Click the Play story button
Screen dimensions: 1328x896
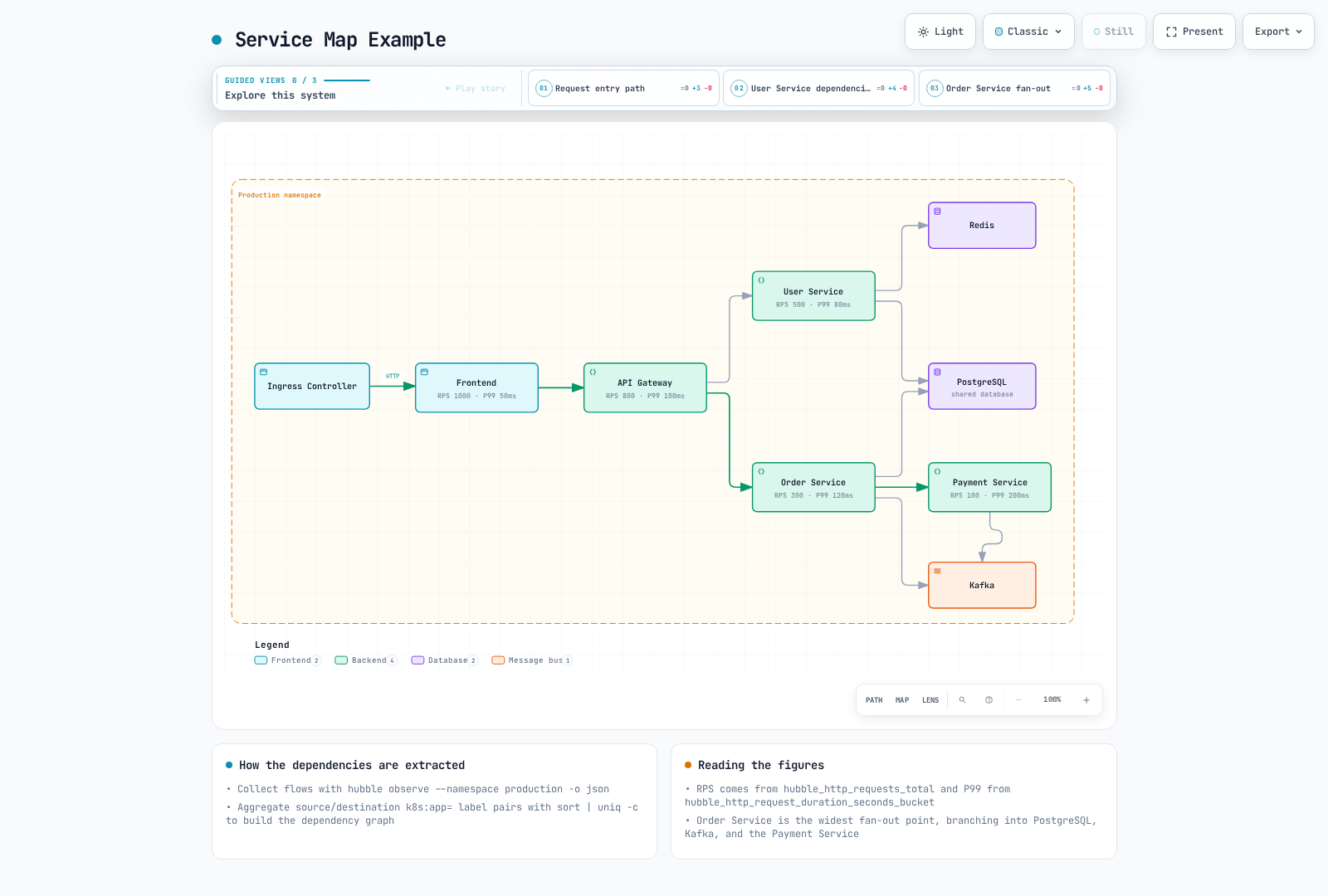[x=476, y=89]
